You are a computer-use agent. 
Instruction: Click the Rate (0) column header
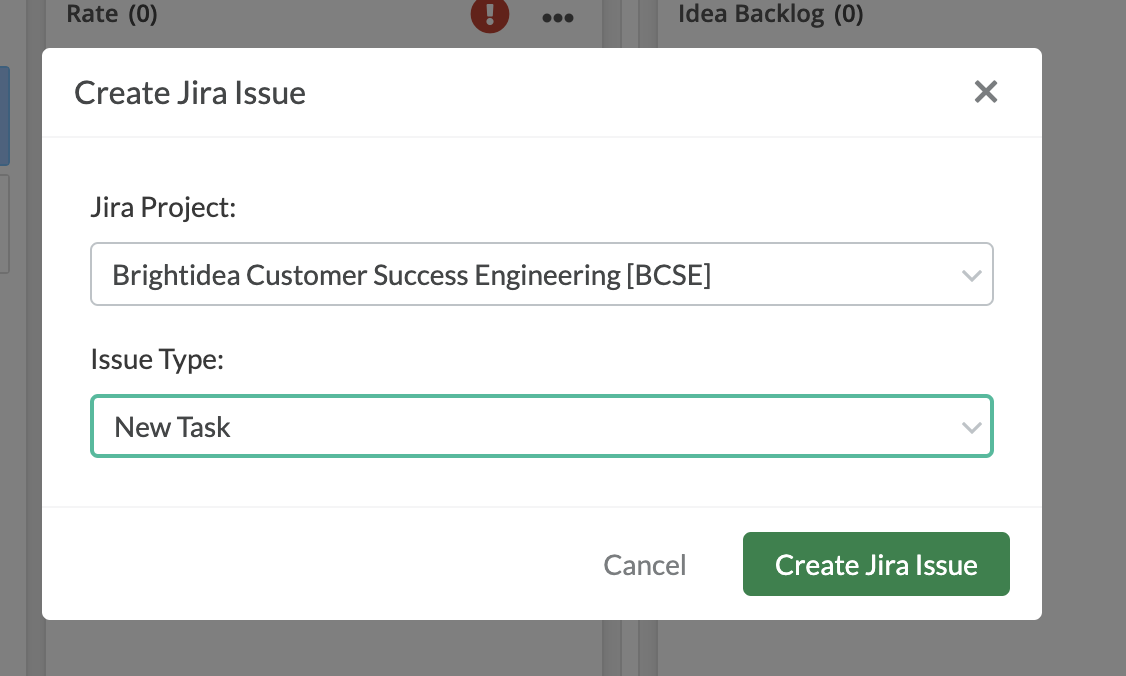(111, 14)
